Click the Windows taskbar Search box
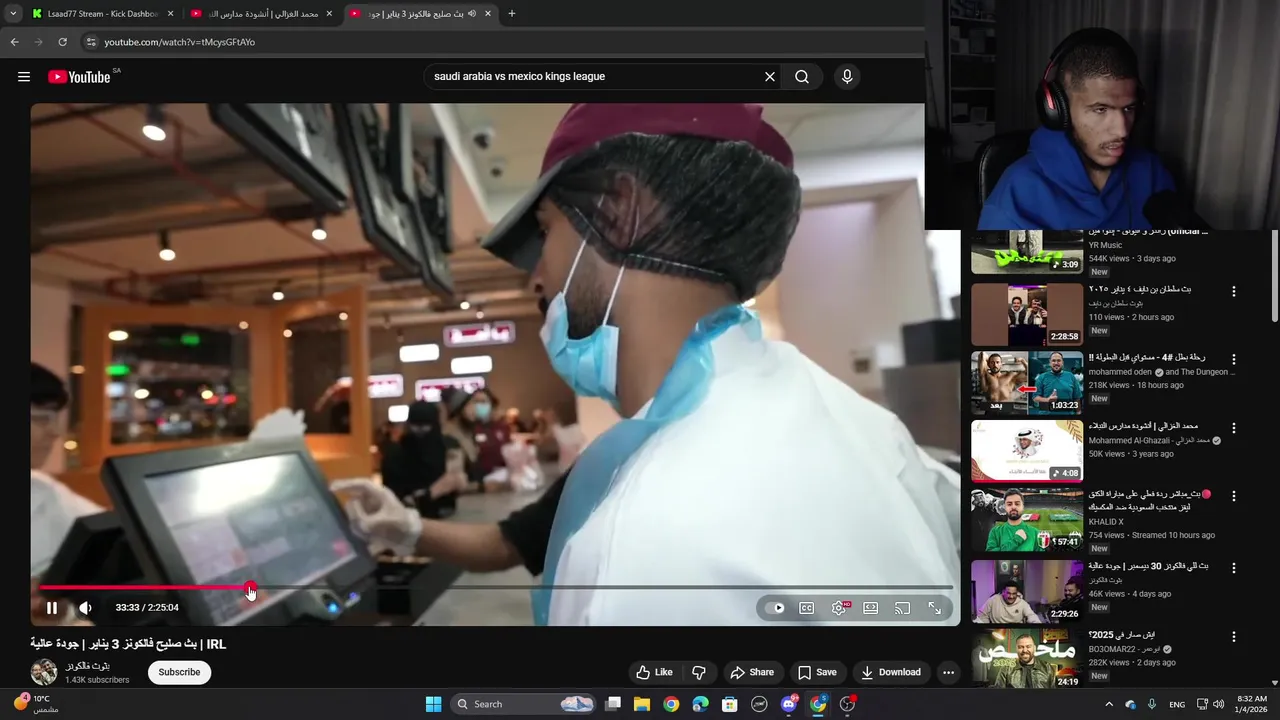The height and width of the screenshot is (720, 1280). [x=526, y=704]
